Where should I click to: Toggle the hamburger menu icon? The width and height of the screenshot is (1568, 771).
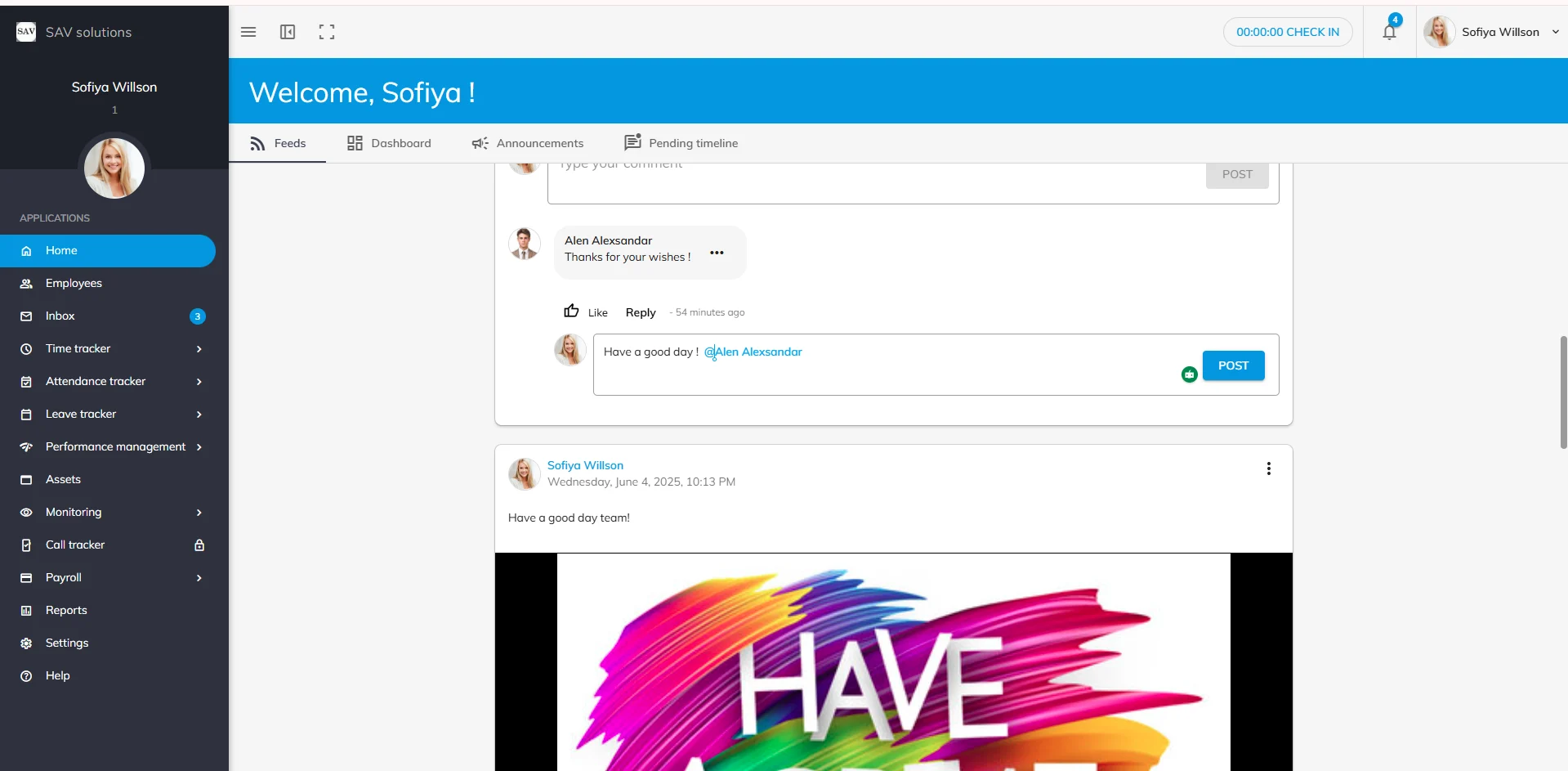248,32
